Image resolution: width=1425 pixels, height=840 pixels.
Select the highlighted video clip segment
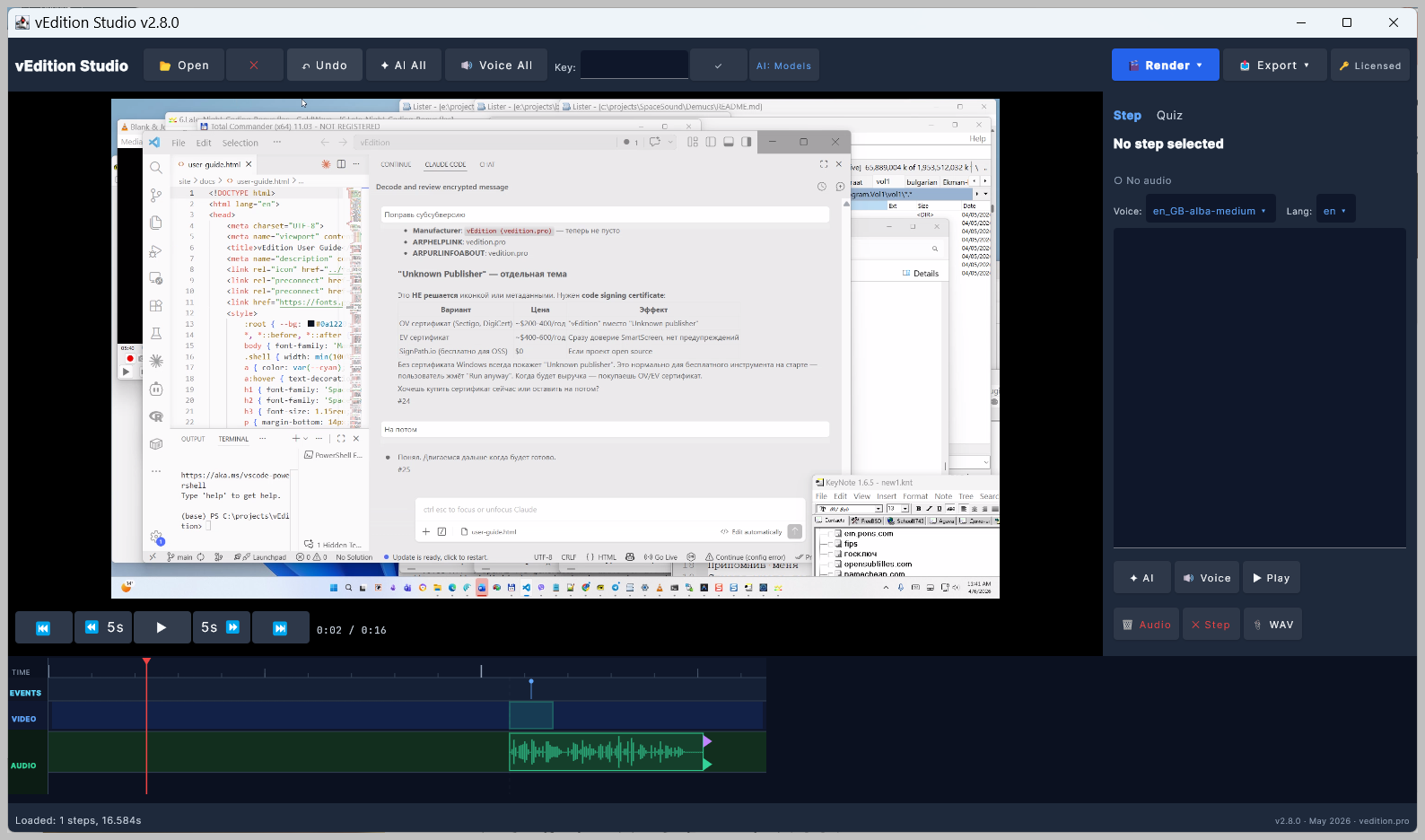pos(531,715)
